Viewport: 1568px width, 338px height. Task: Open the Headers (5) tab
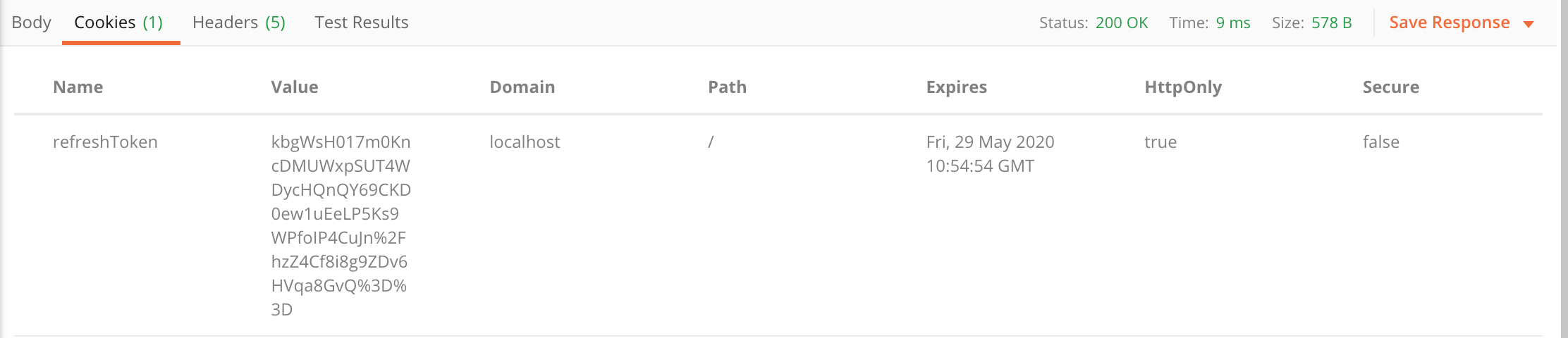coord(239,23)
